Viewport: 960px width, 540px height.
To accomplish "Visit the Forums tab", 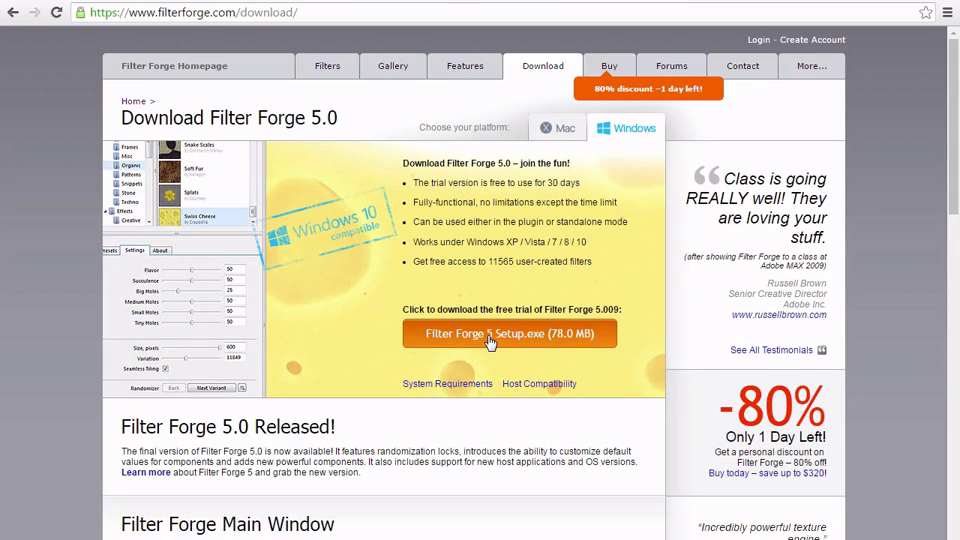I will tap(672, 66).
